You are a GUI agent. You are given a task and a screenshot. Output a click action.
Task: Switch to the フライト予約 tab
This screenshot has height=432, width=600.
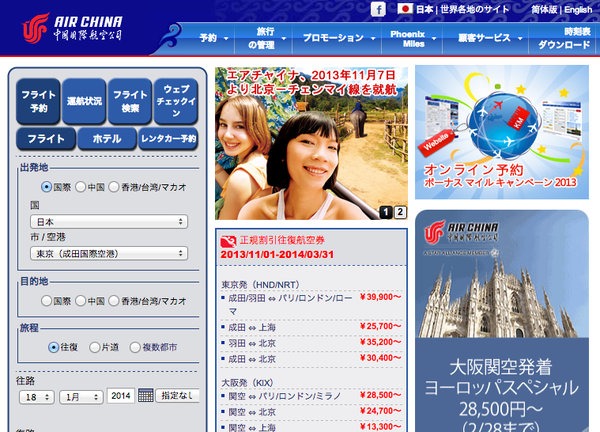(38, 101)
